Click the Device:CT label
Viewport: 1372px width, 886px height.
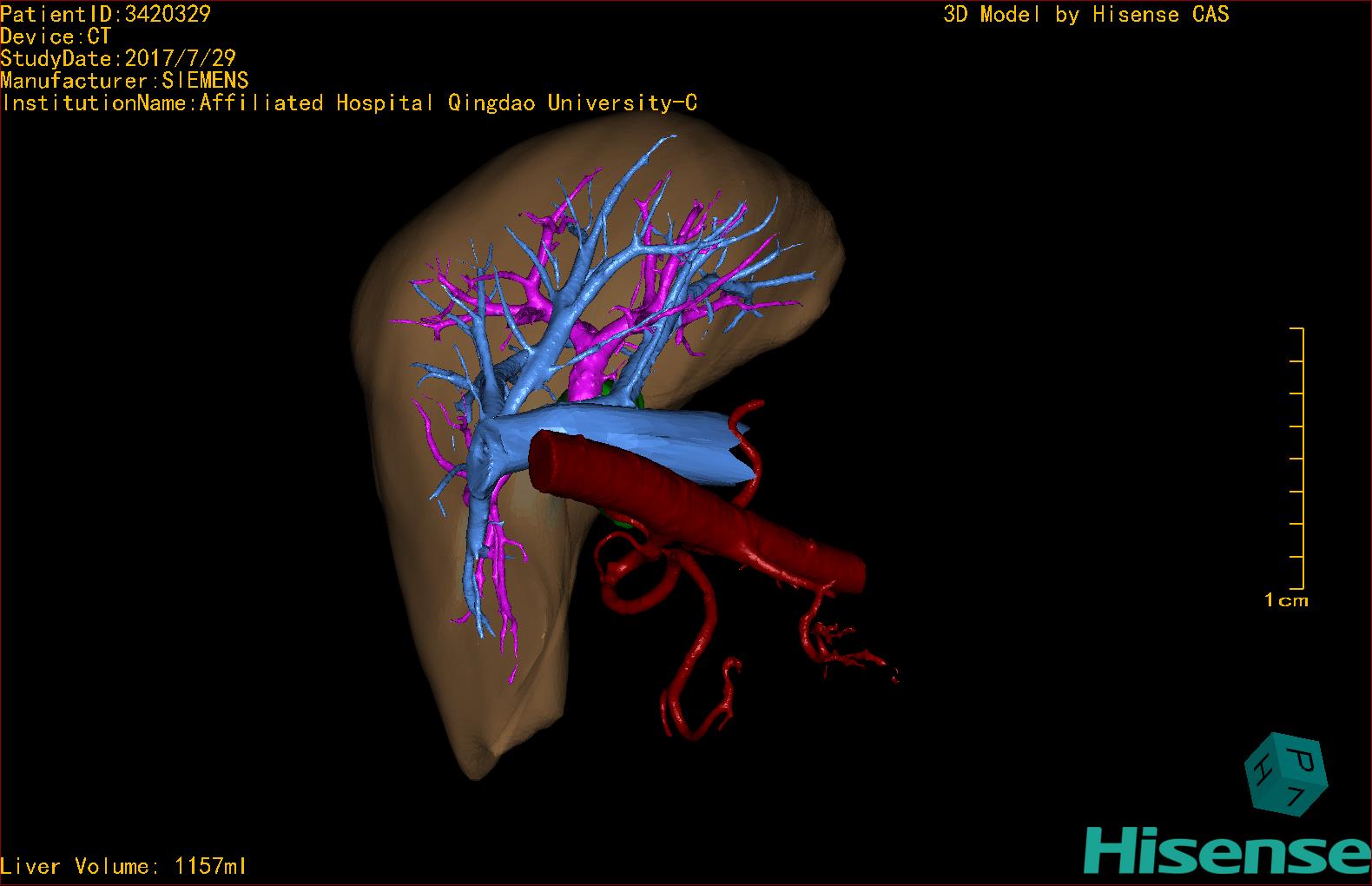[56, 36]
